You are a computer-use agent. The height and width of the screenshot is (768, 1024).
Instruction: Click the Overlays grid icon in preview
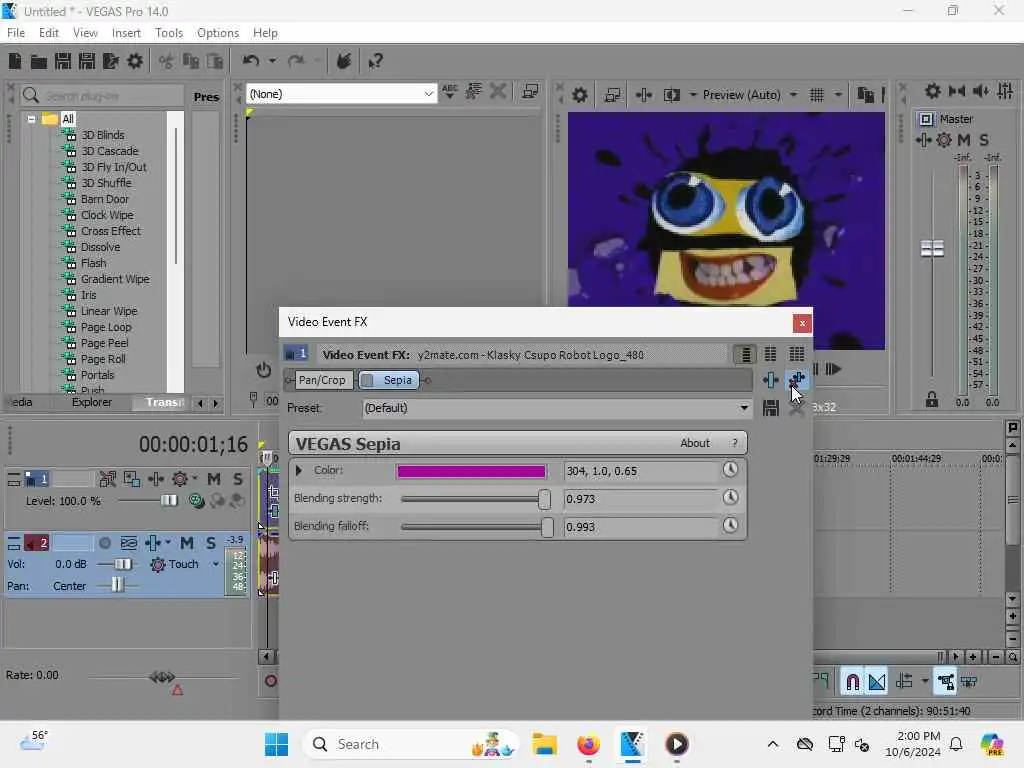[816, 95]
